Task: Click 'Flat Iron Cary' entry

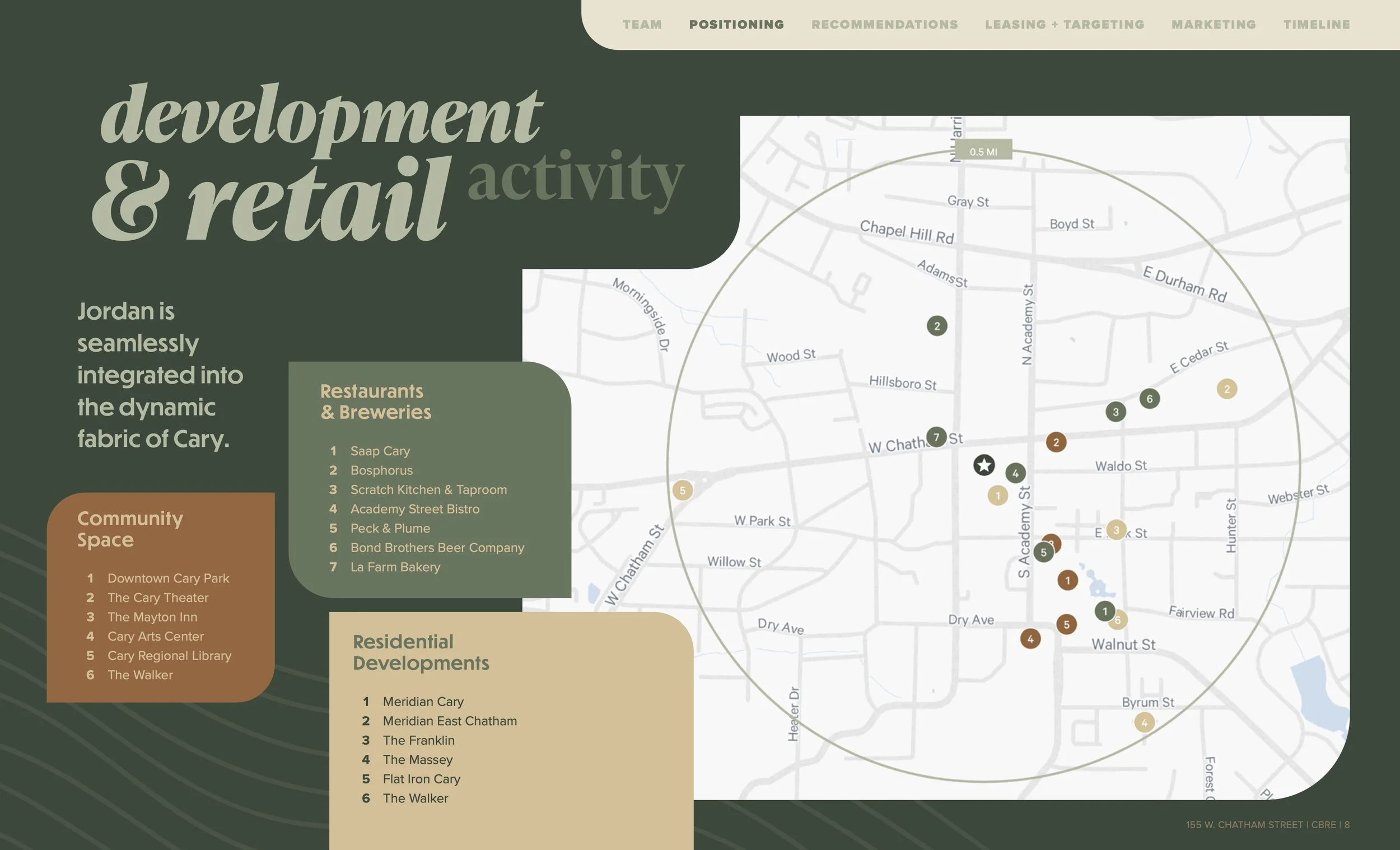Action: coord(422,778)
